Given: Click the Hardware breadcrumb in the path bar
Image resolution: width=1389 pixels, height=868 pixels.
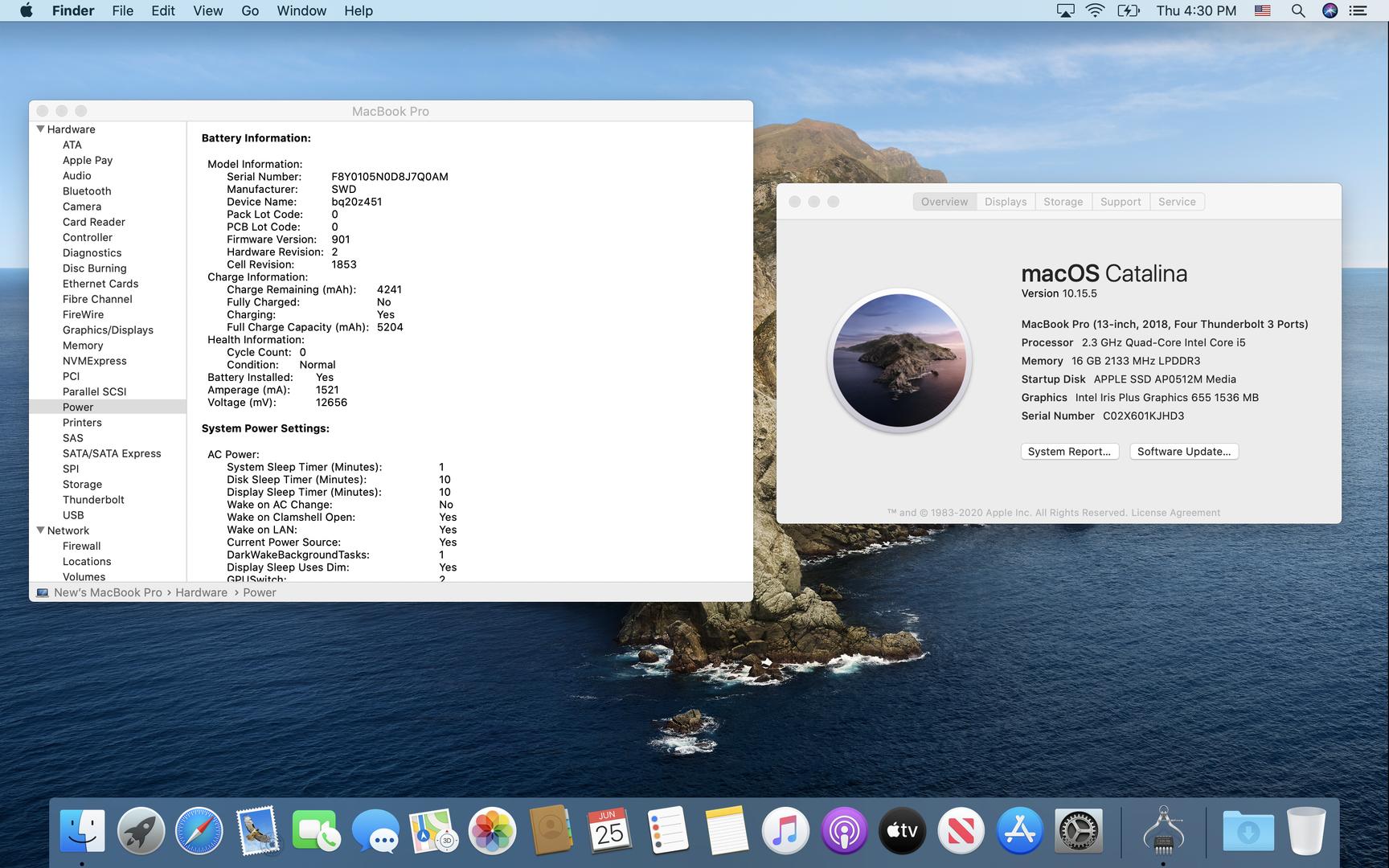Looking at the screenshot, I should (x=201, y=592).
